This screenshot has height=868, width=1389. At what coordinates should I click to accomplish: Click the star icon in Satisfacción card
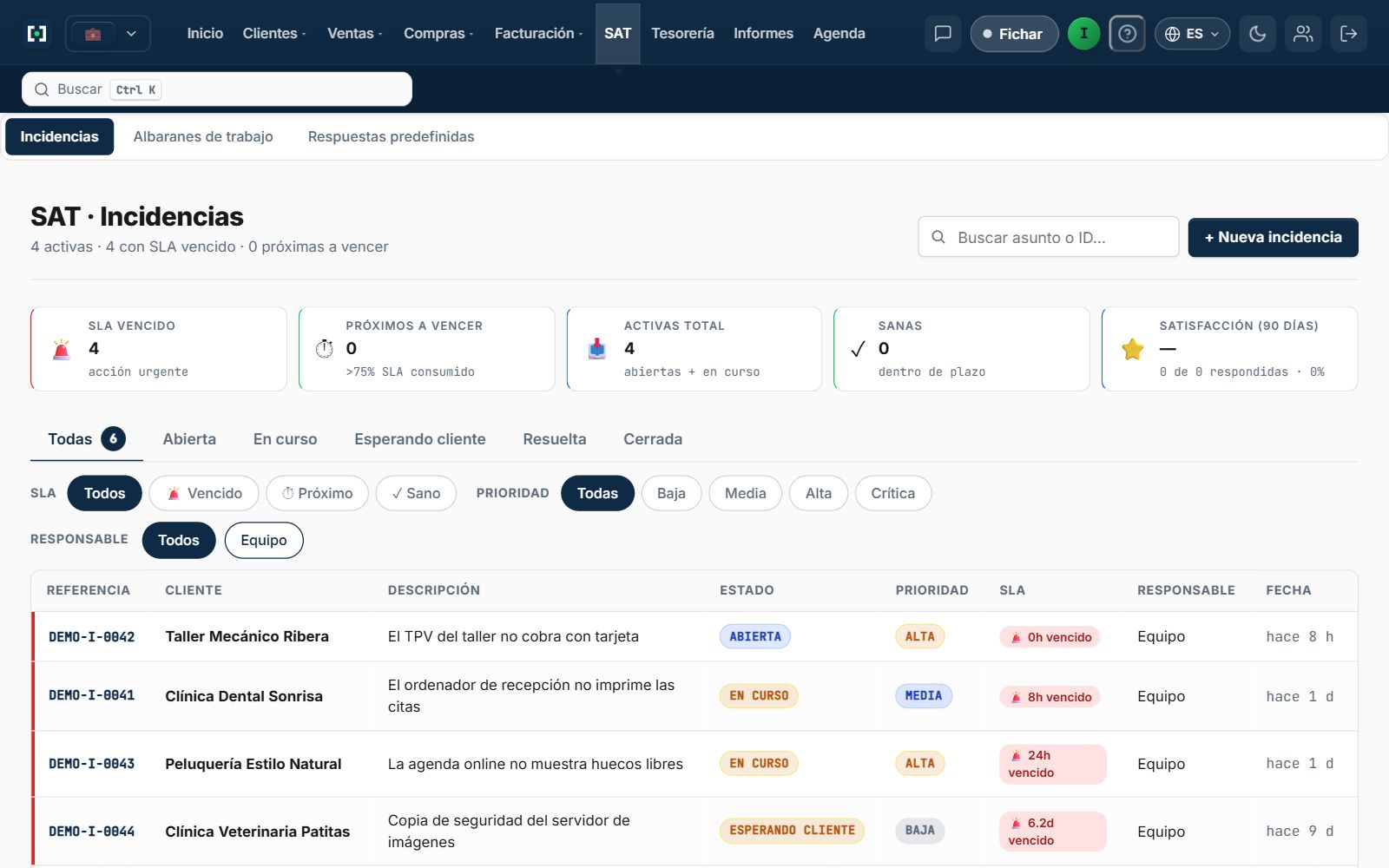point(1132,349)
